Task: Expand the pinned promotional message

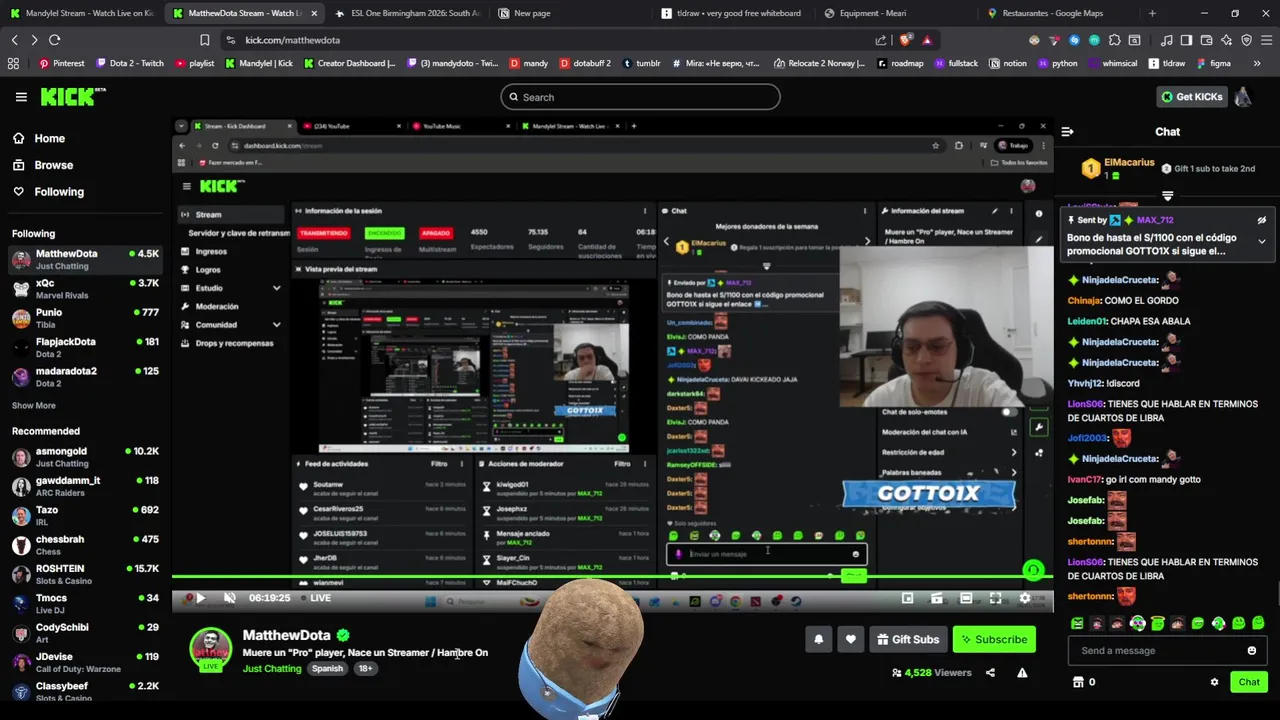Action: 1262,241
